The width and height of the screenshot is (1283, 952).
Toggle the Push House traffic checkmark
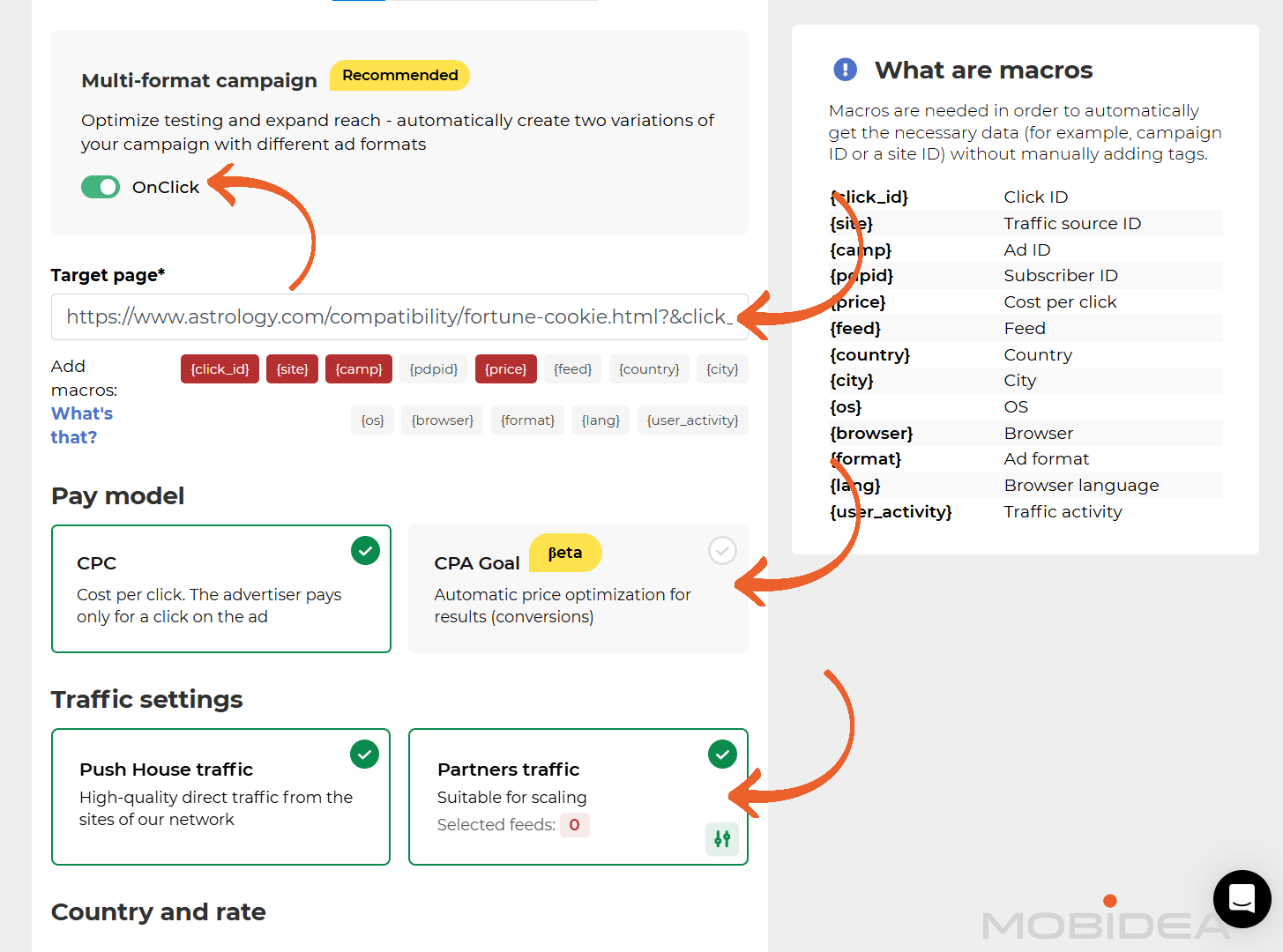click(364, 755)
